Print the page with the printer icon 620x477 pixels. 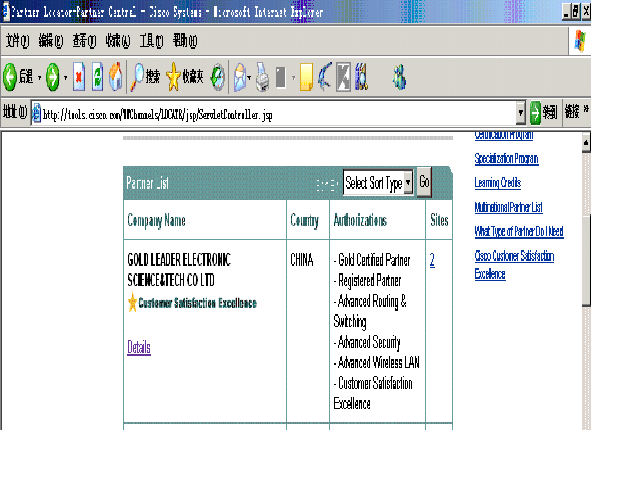pos(263,77)
